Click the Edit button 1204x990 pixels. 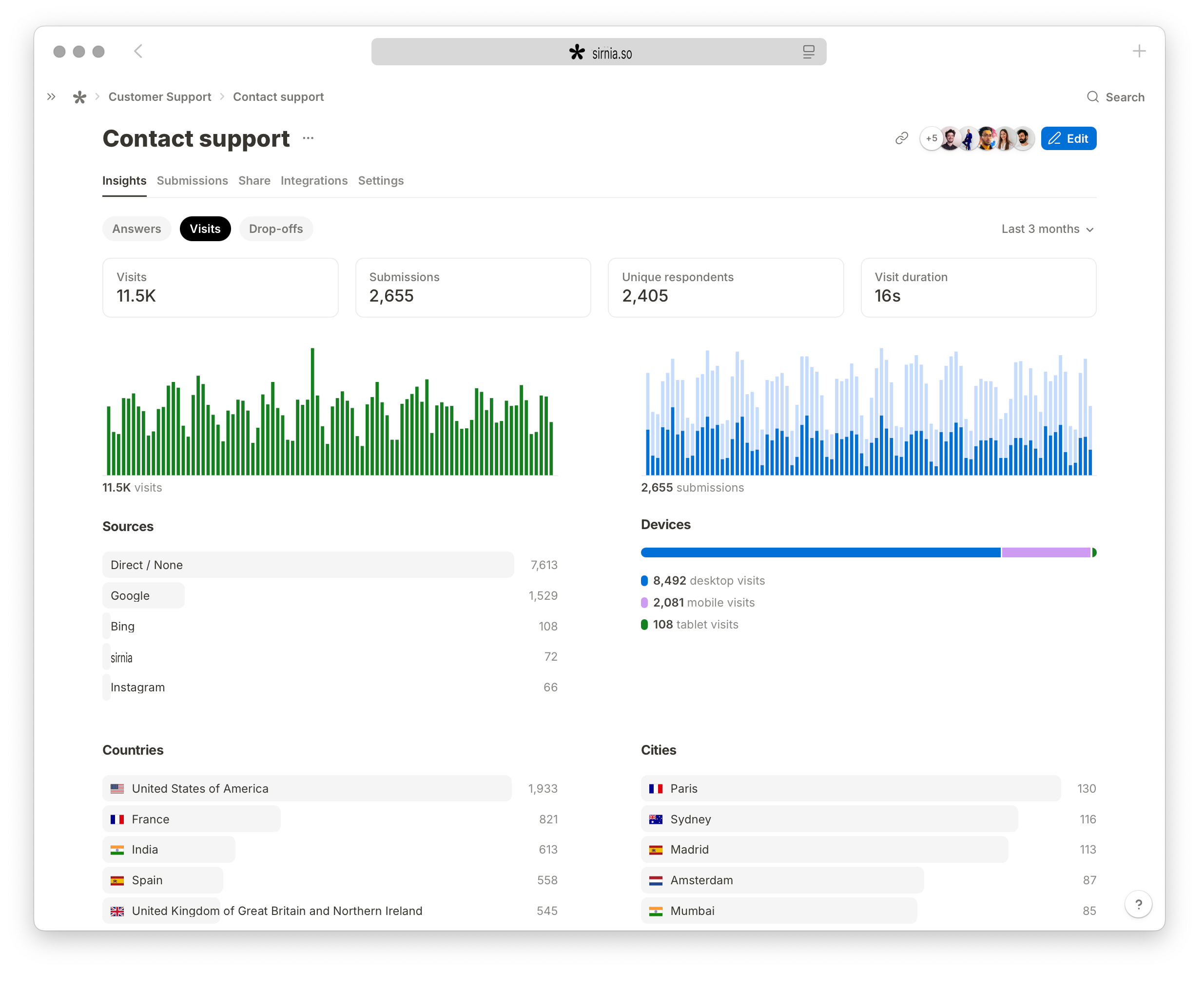pos(1068,138)
